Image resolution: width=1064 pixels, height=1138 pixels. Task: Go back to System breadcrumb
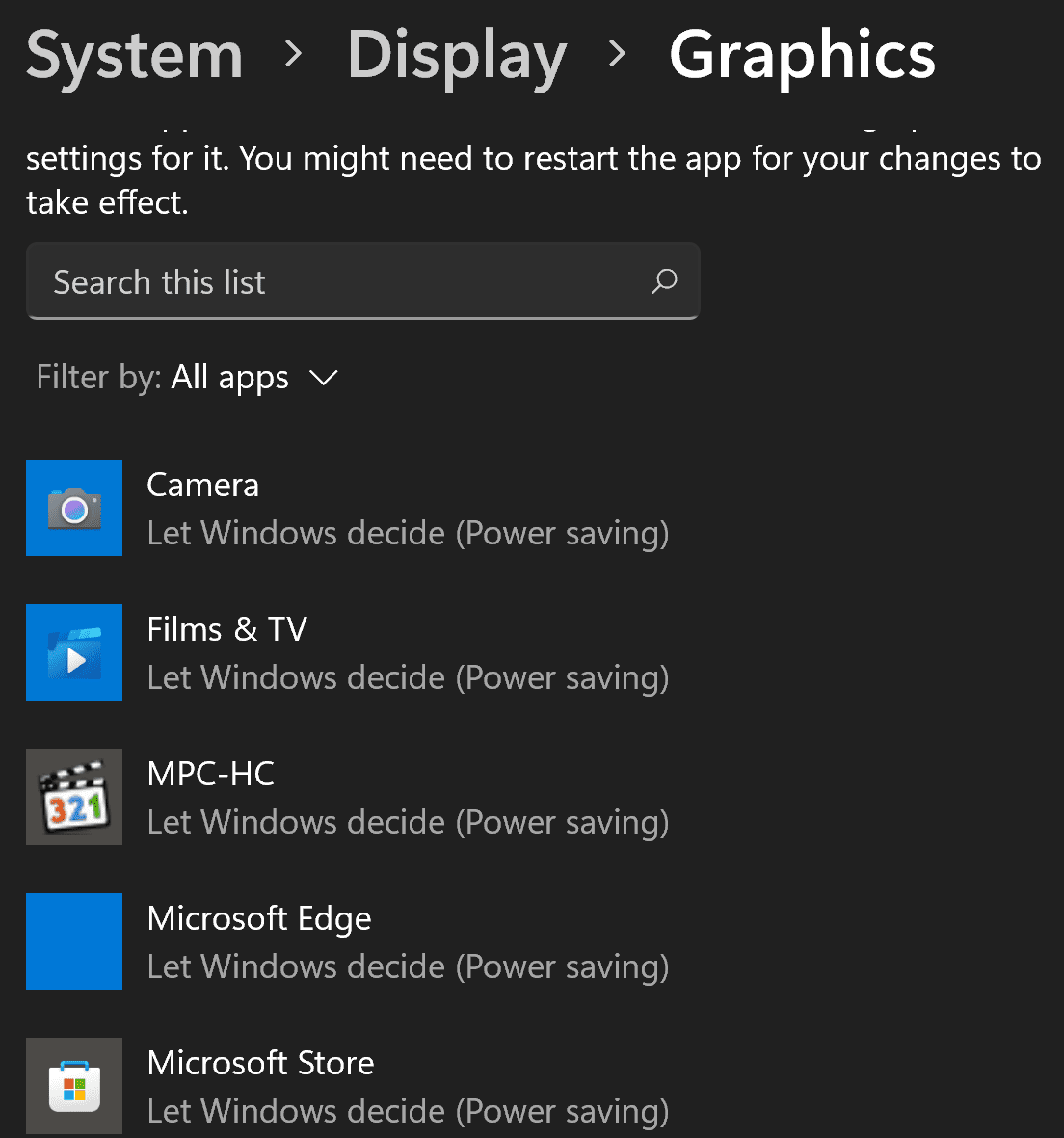coord(134,55)
